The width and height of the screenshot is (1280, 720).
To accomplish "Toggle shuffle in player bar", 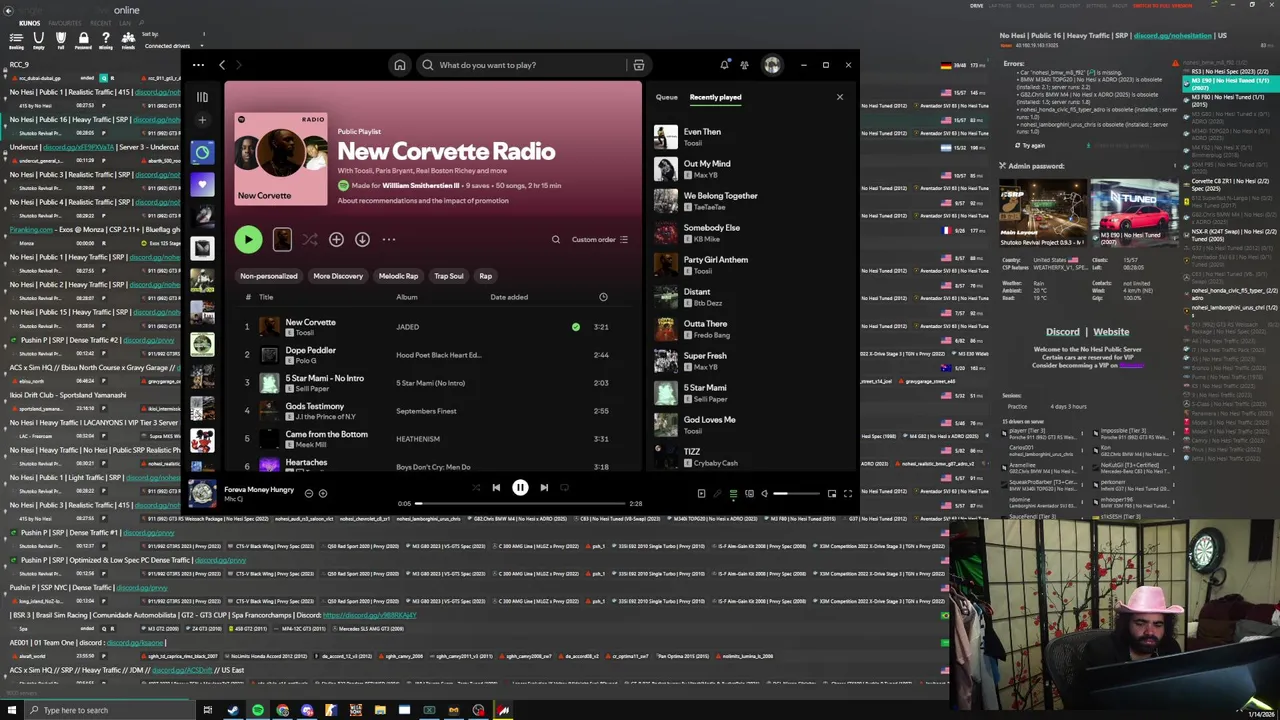I will tap(476, 487).
